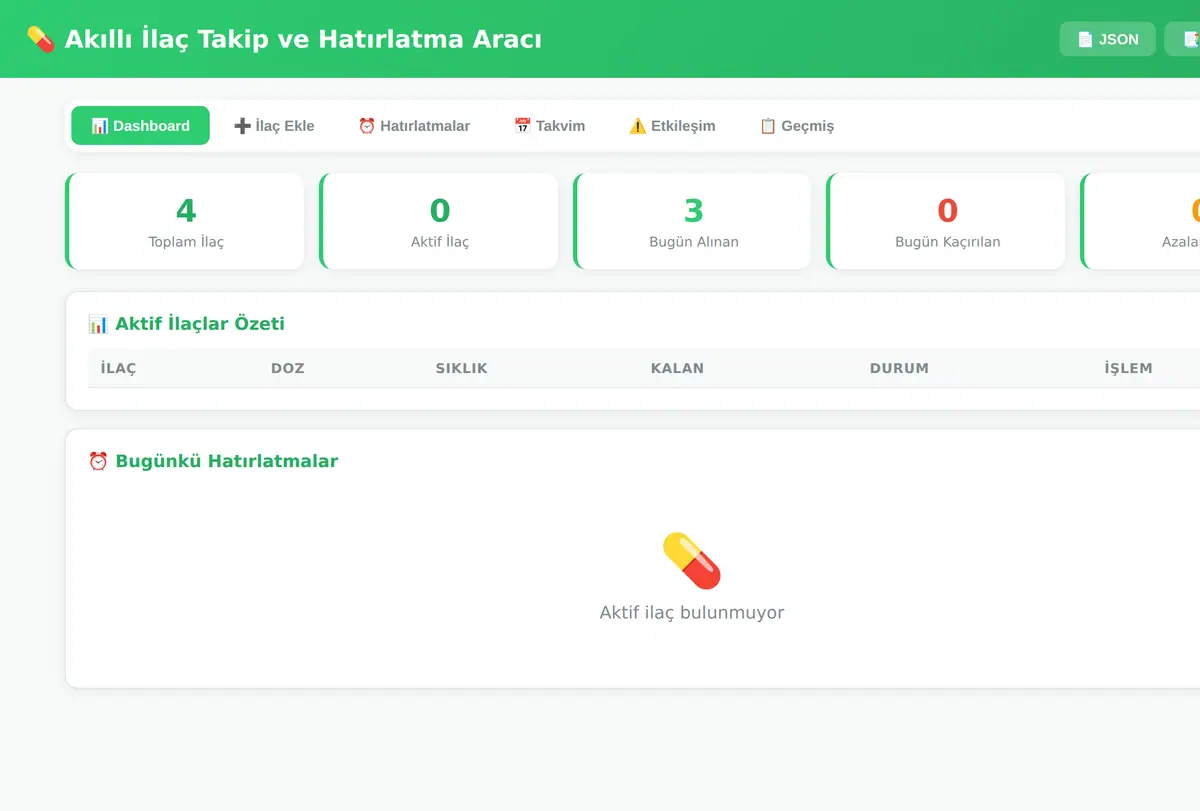The image size is (1200, 811).
Task: Click the İLAÇ column header
Action: pos(118,368)
